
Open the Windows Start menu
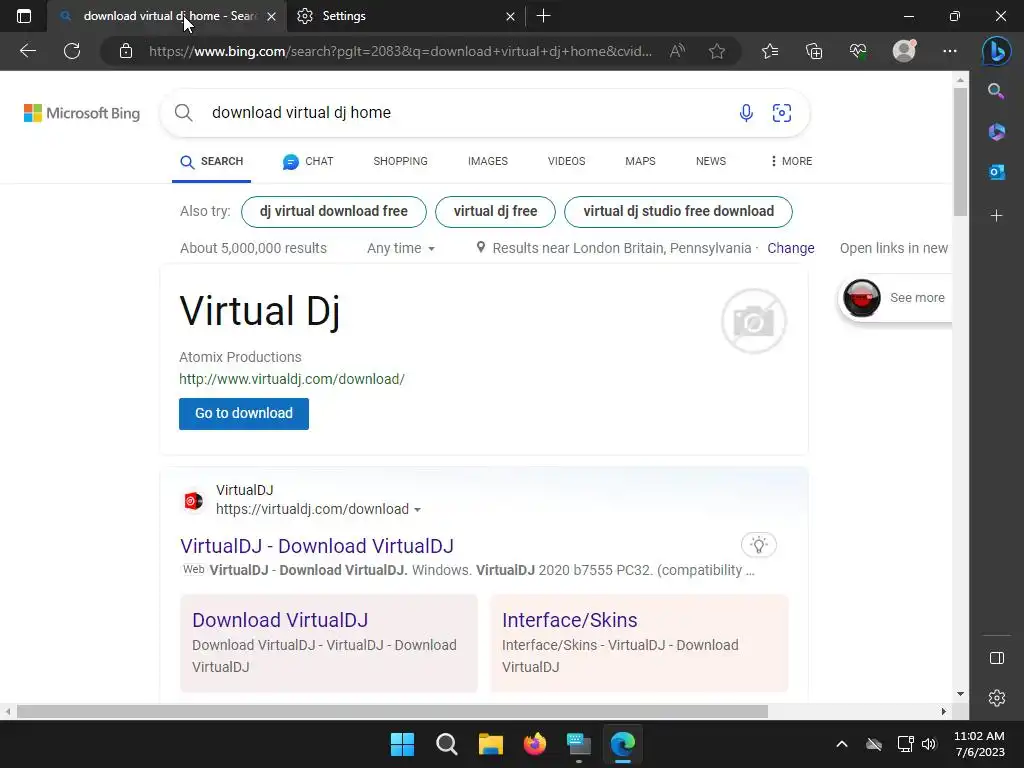click(402, 744)
